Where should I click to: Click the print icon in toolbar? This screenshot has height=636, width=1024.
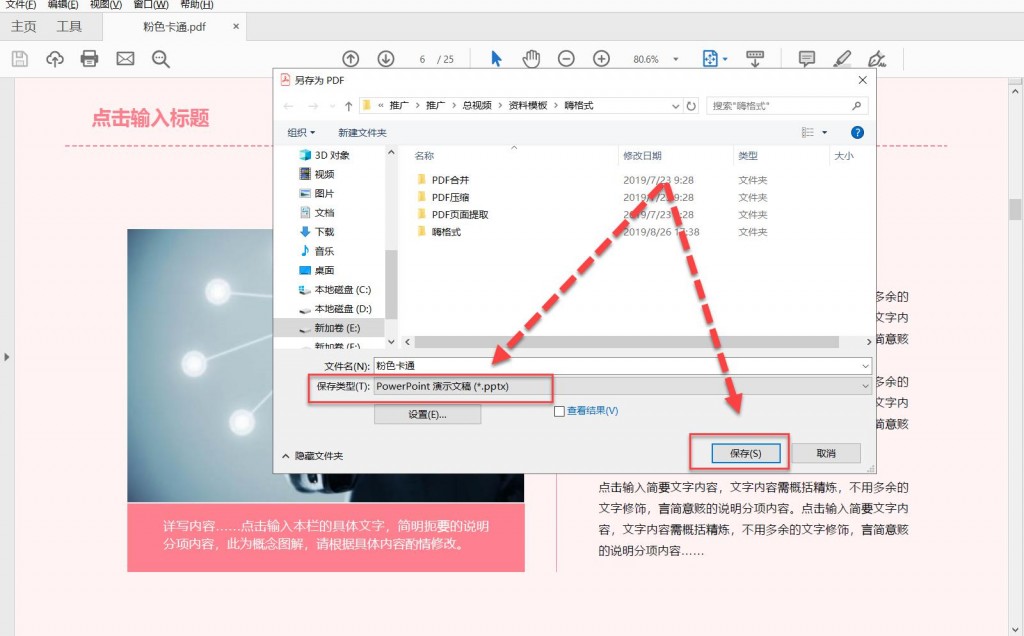[89, 59]
